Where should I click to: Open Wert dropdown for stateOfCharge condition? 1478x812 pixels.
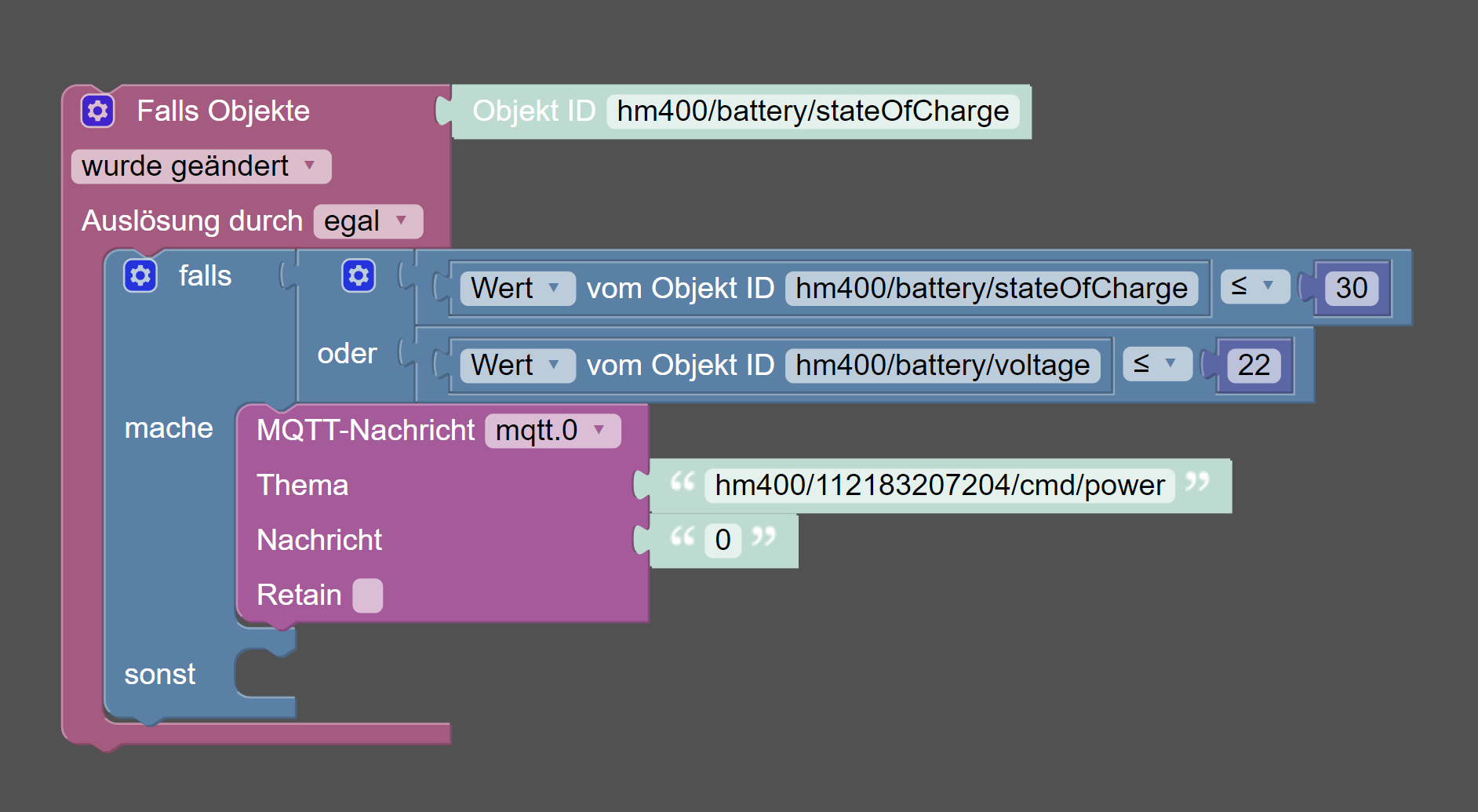[518, 289]
